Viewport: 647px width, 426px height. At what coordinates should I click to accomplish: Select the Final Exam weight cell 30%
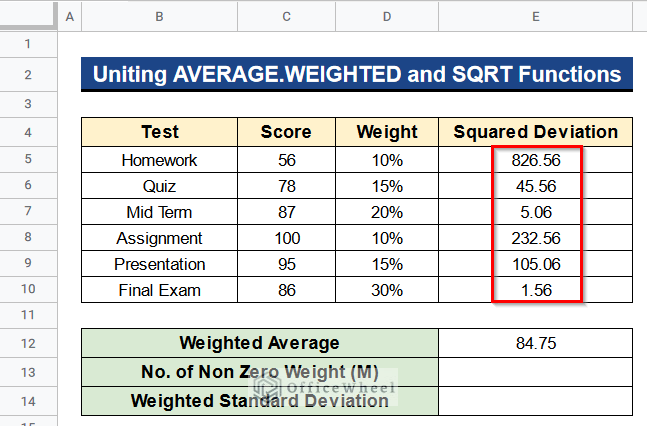387,290
